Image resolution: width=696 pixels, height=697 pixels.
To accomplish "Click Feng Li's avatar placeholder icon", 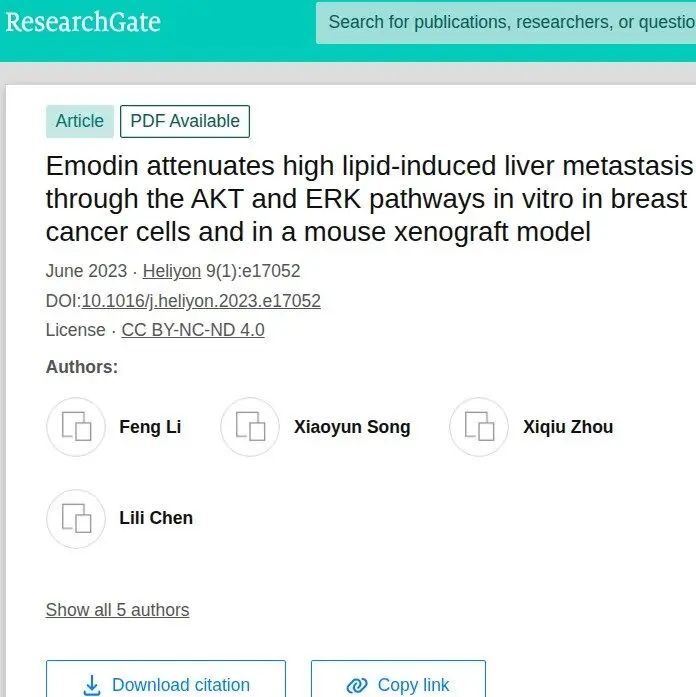I will point(76,427).
